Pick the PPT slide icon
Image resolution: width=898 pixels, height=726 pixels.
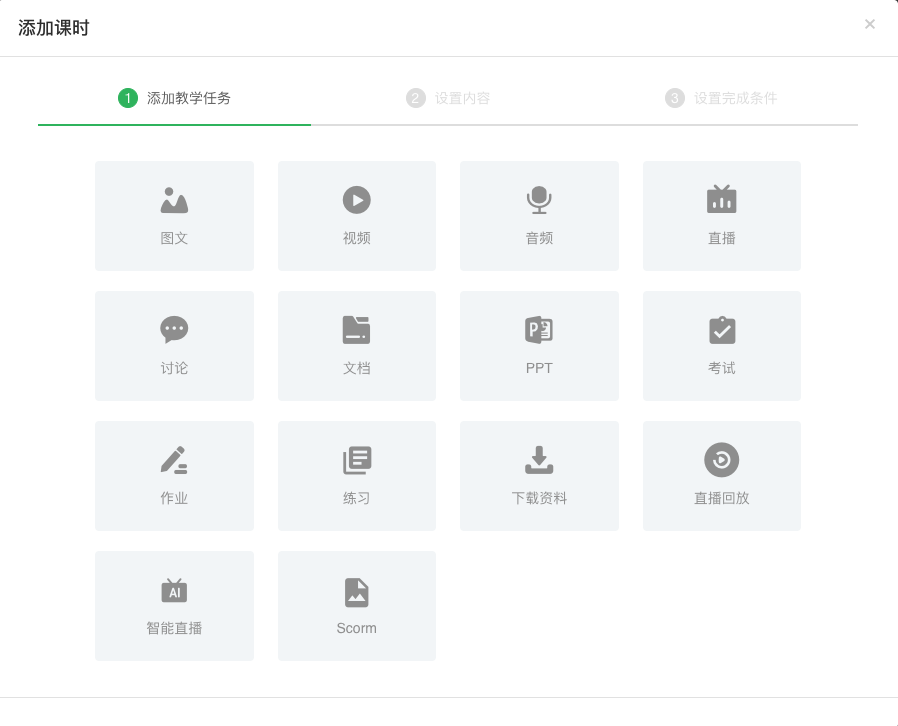click(539, 330)
